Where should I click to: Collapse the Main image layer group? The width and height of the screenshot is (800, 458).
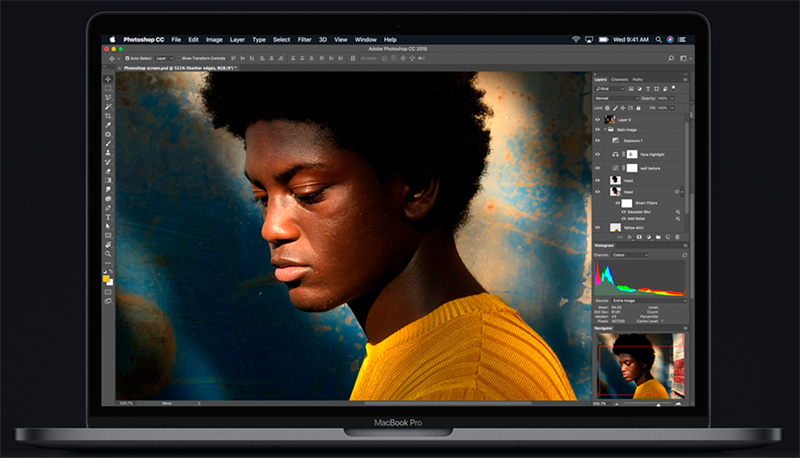pyautogui.click(x=607, y=129)
